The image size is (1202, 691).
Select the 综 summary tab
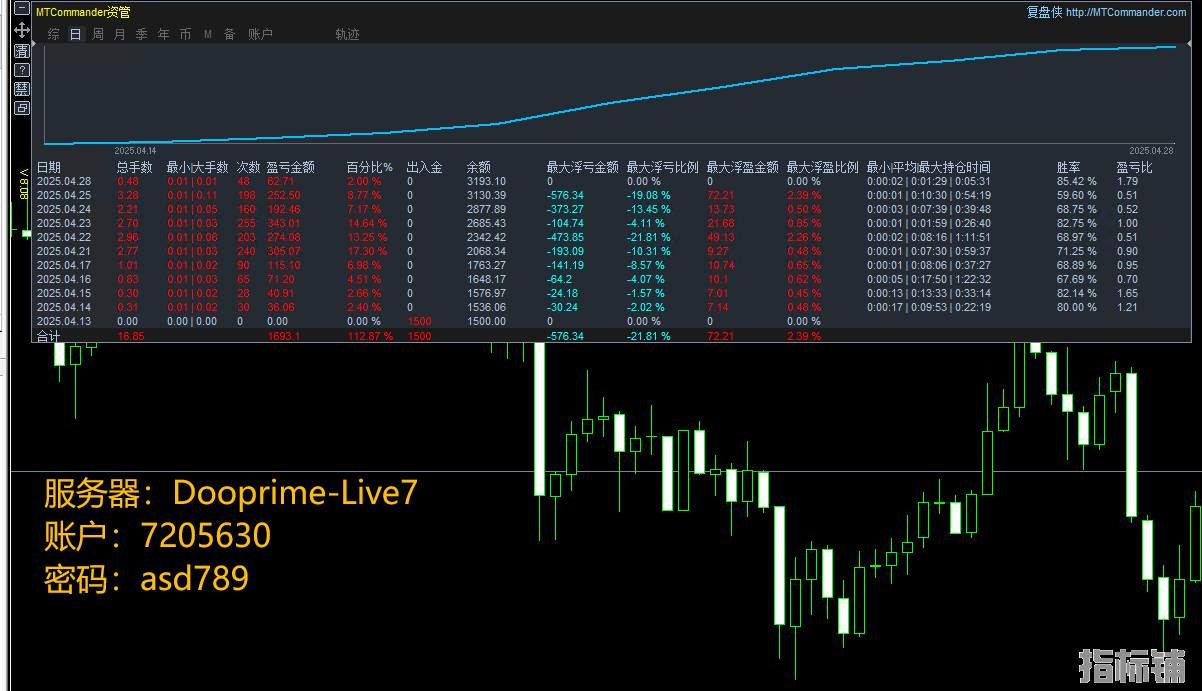pos(54,34)
